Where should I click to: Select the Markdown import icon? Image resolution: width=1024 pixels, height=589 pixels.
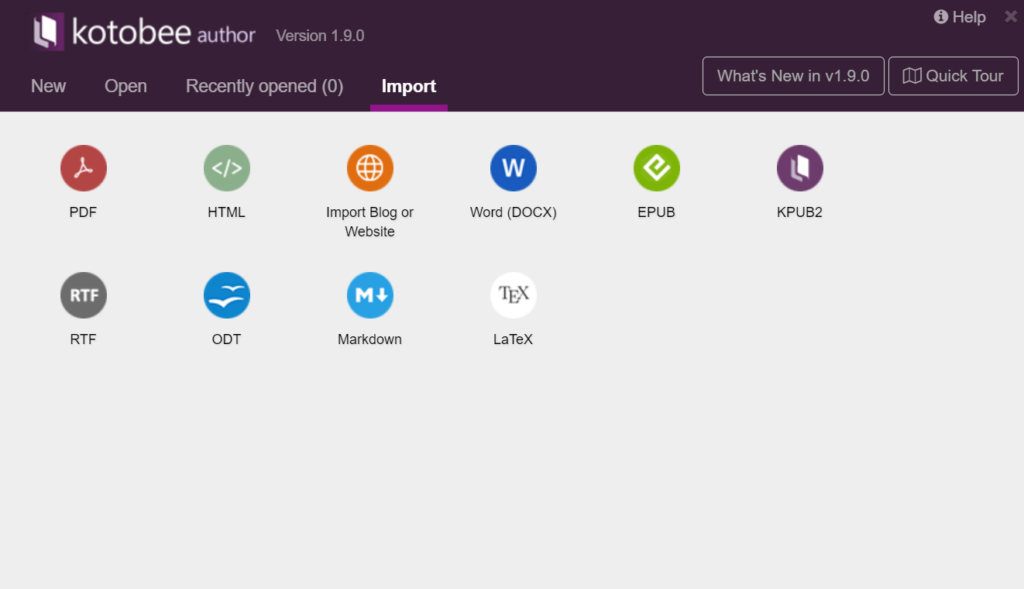(369, 295)
